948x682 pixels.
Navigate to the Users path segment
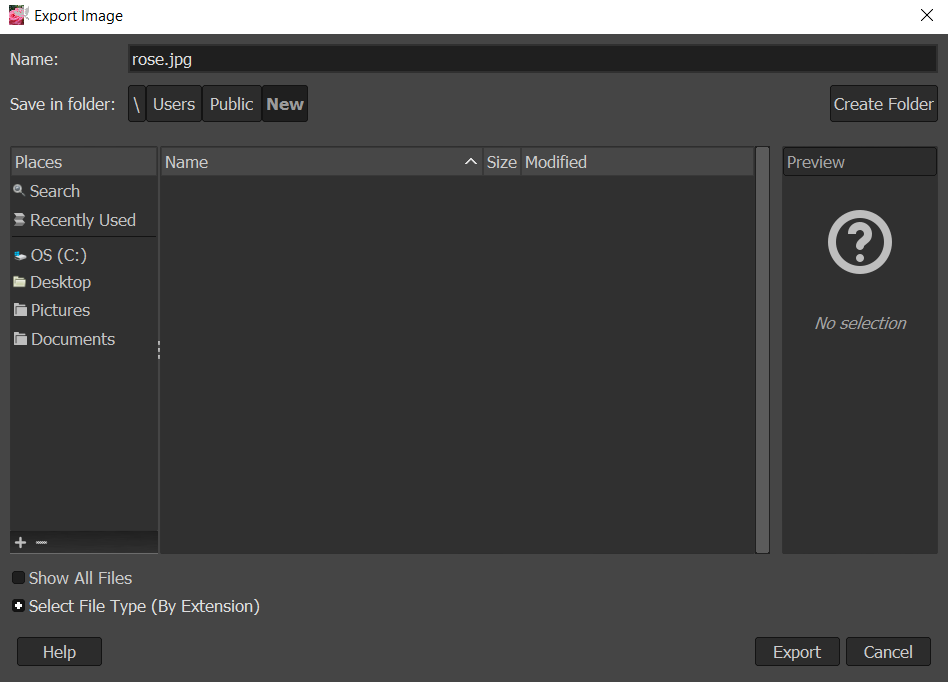tap(174, 104)
